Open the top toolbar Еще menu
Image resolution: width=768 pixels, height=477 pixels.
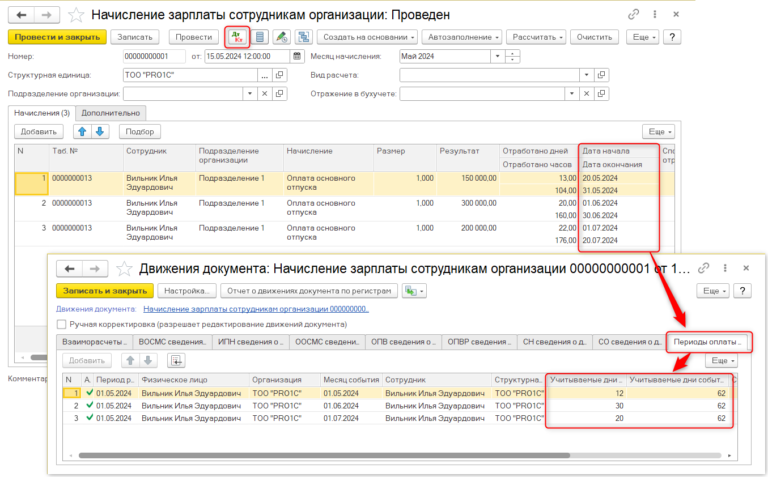click(643, 37)
